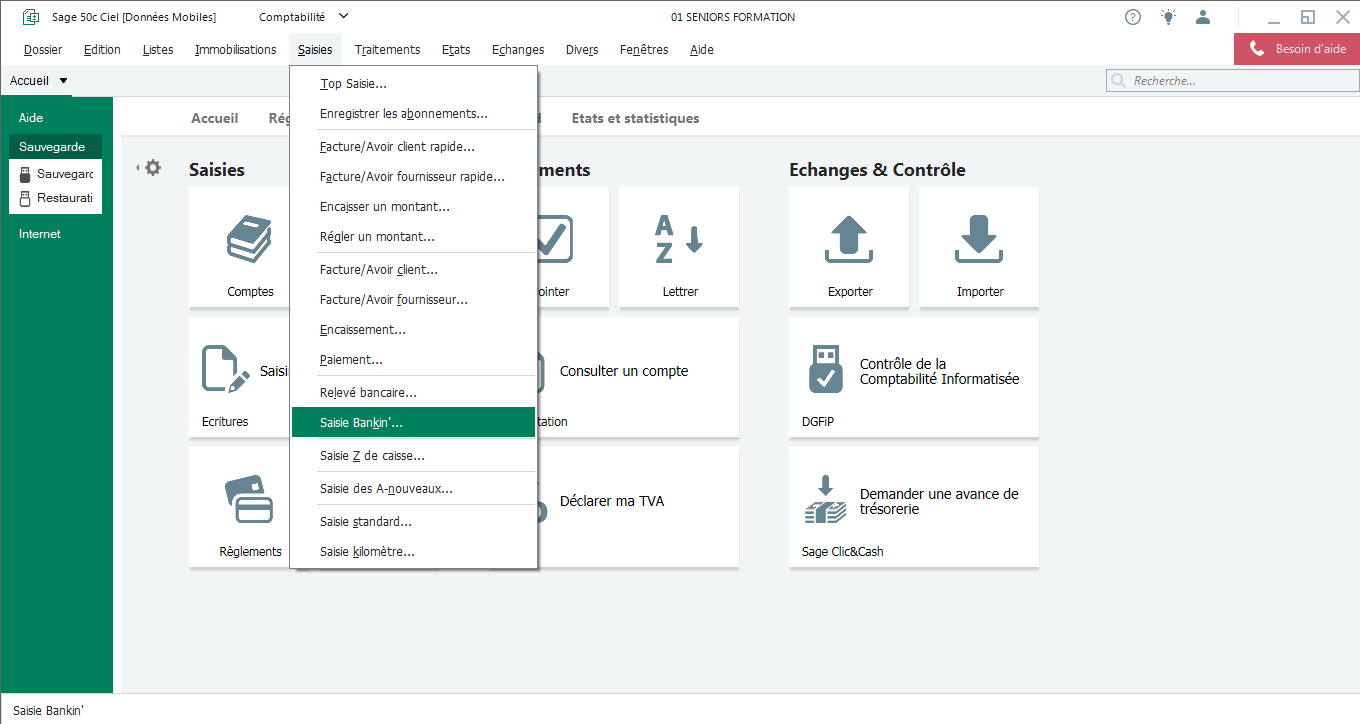The width and height of the screenshot is (1360, 724).
Task: Switch to the Accueil tab
Action: [215, 118]
